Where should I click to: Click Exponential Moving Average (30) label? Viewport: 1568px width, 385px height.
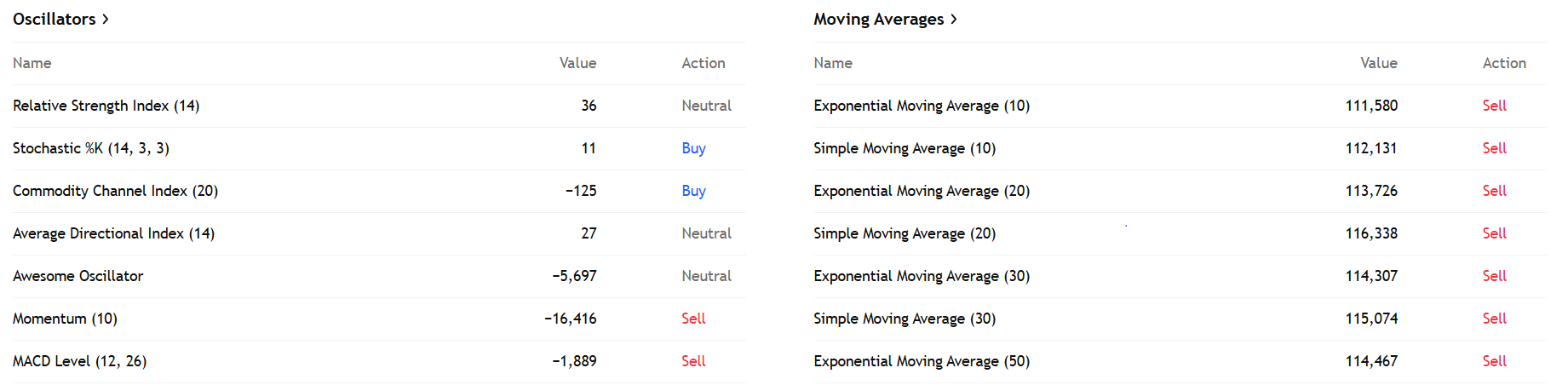[x=922, y=276]
